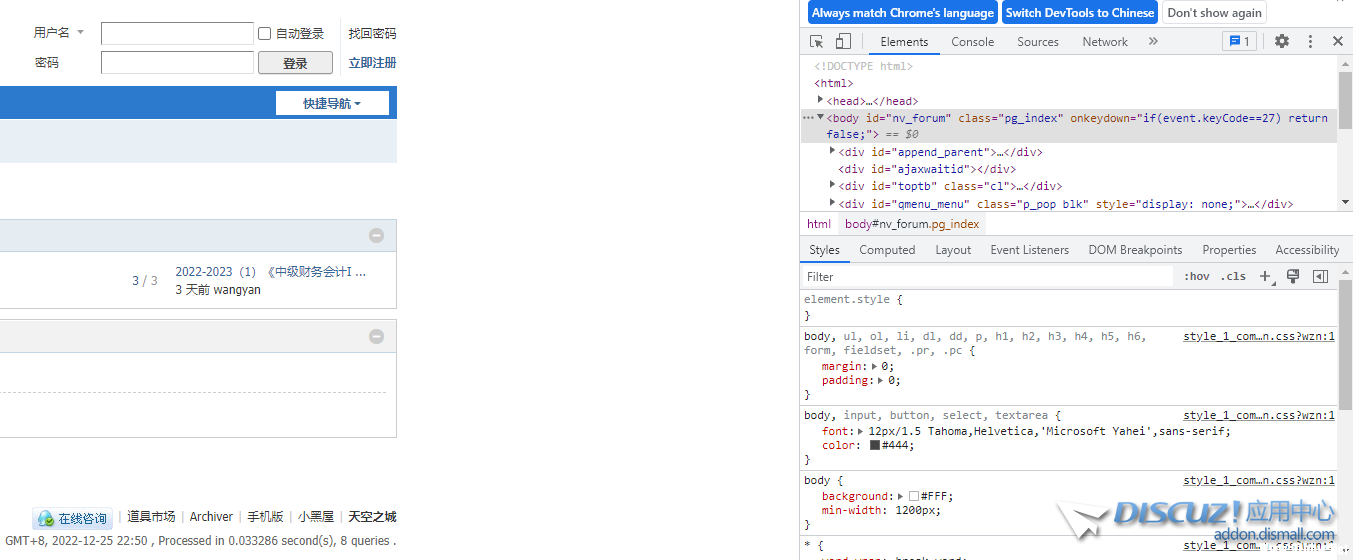Click the #444 color swatch
This screenshot has height=560, width=1353.
[875, 445]
